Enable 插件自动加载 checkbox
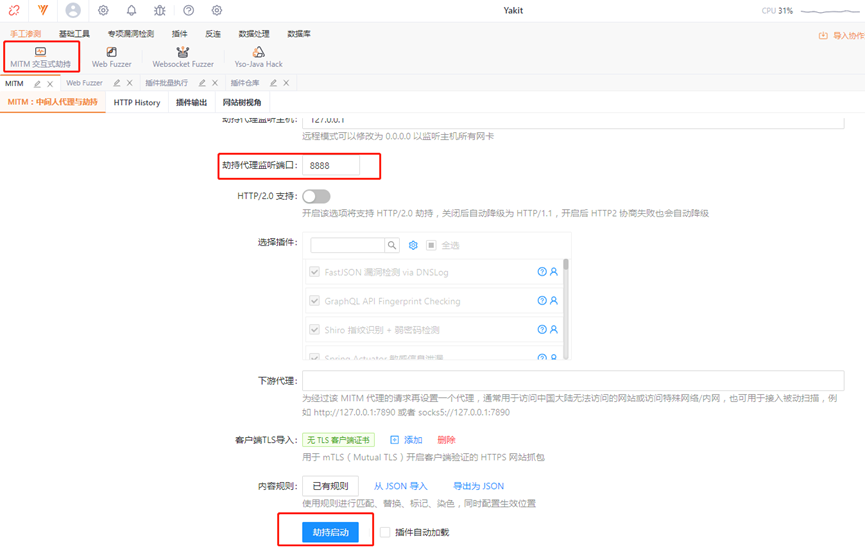 tap(385, 532)
